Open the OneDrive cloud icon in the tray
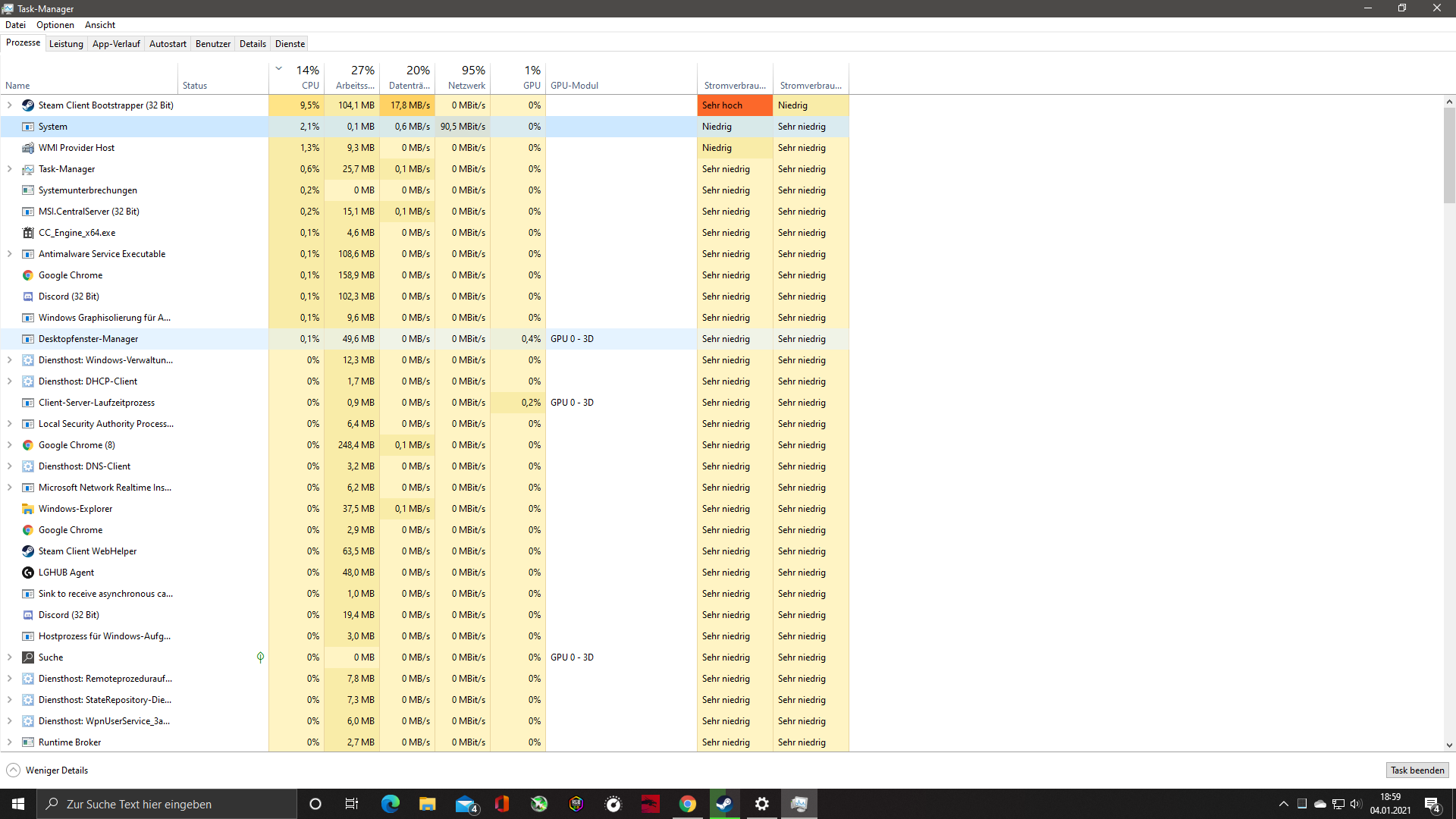The height and width of the screenshot is (819, 1456). (1319, 804)
